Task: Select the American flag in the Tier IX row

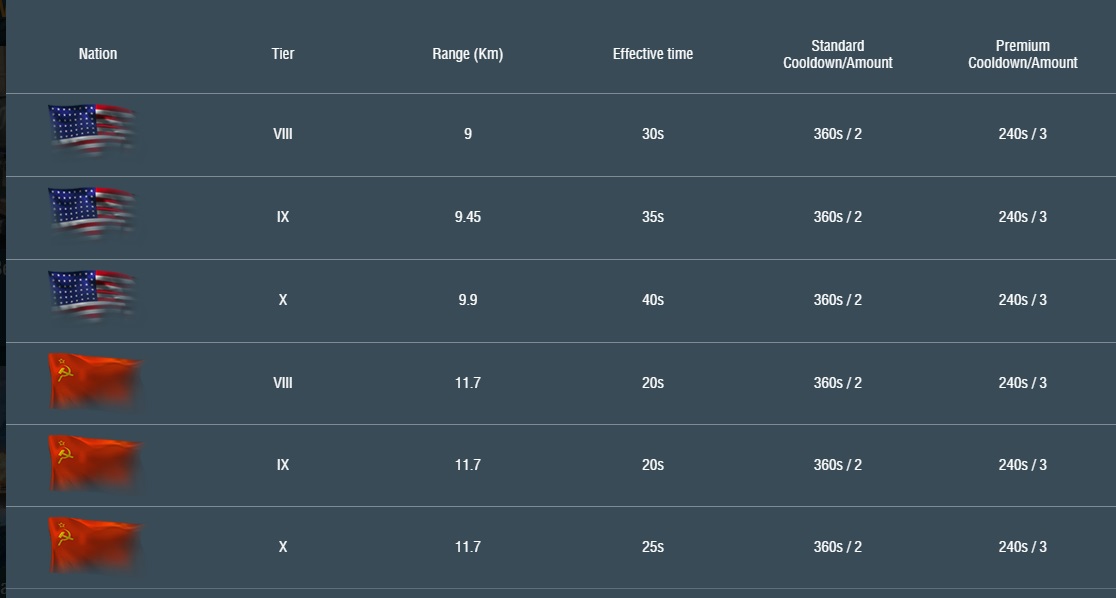Action: click(x=91, y=213)
